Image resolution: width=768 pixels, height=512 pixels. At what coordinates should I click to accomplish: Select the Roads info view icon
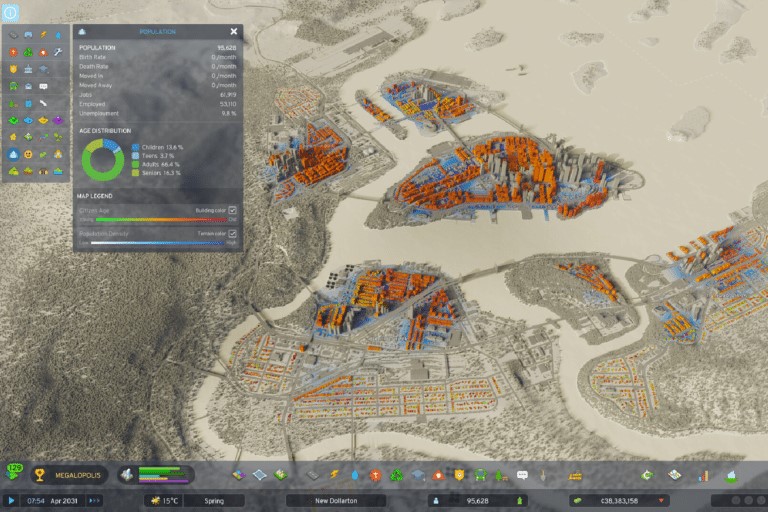coord(13,35)
